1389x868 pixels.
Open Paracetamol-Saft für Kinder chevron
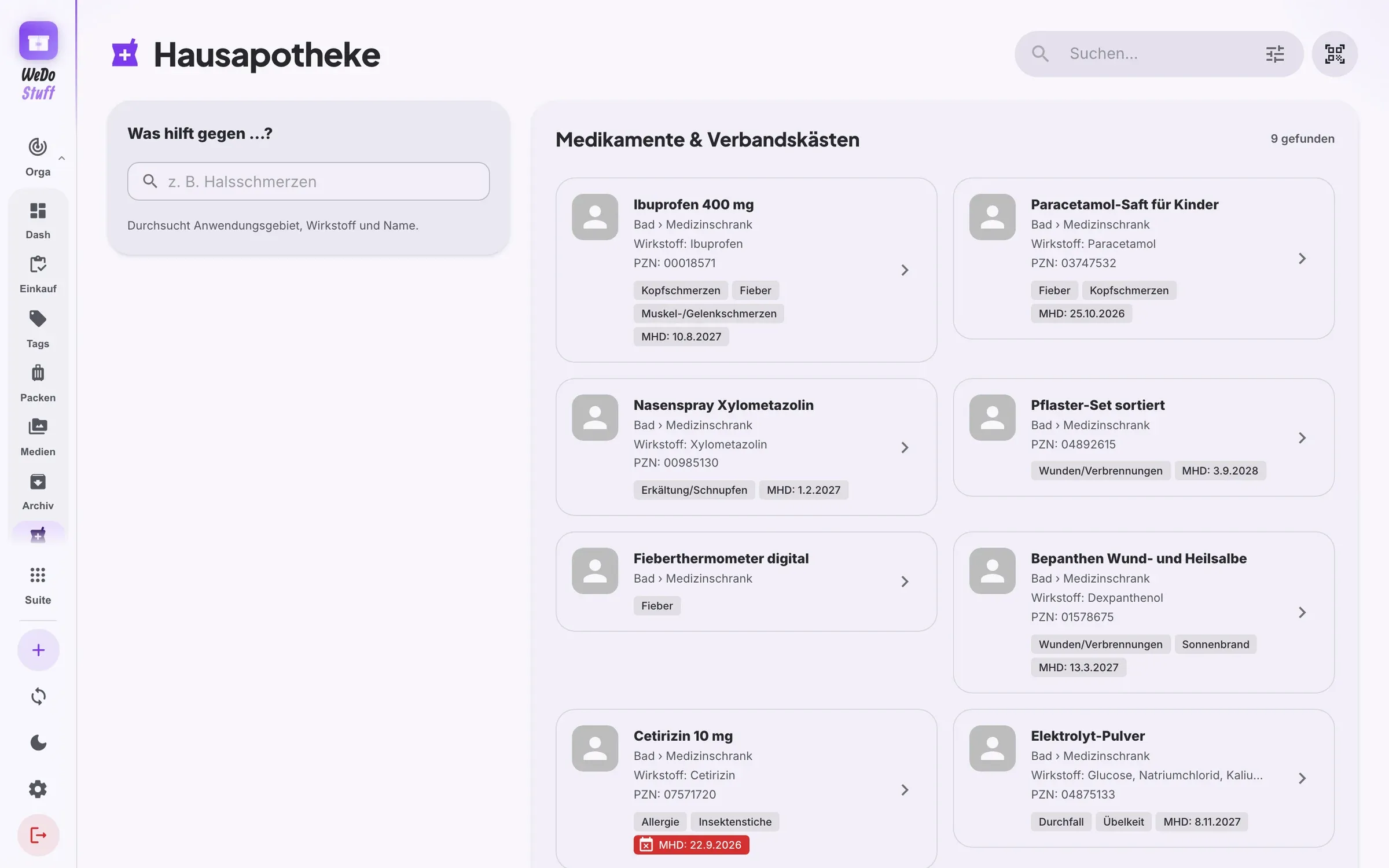(x=1302, y=259)
